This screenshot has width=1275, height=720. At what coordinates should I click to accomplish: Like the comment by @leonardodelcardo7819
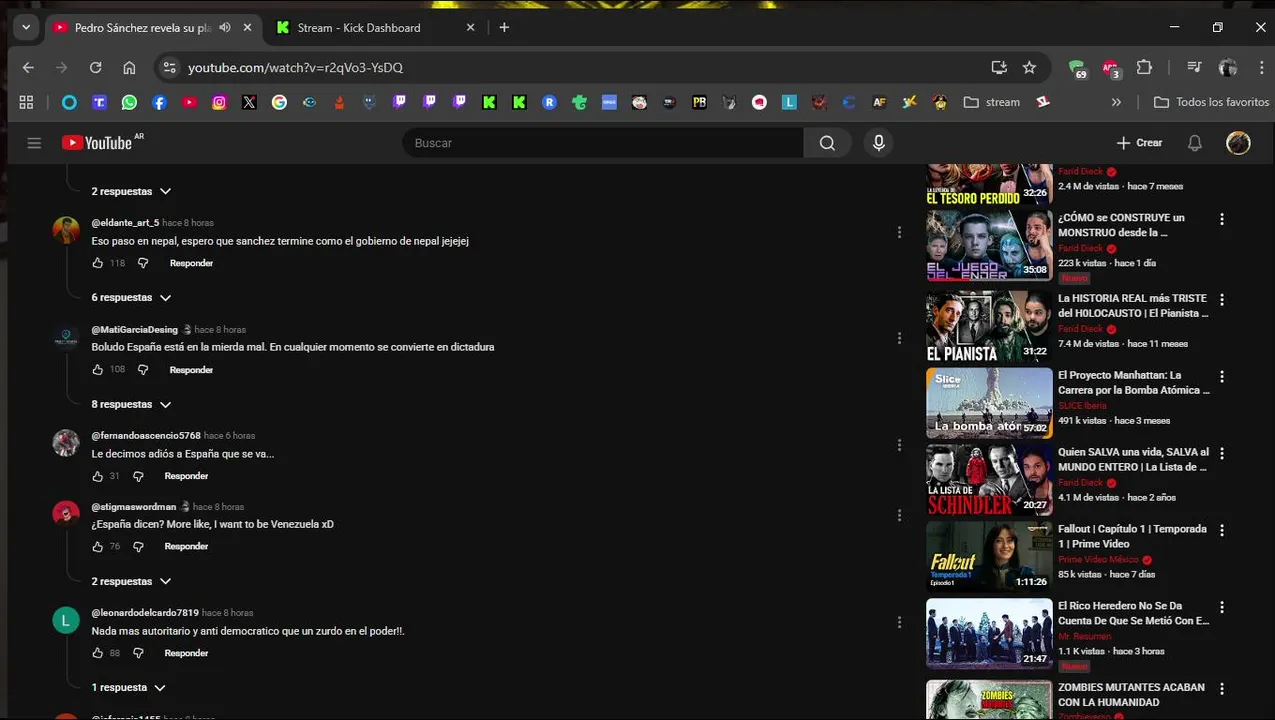tap(97, 653)
